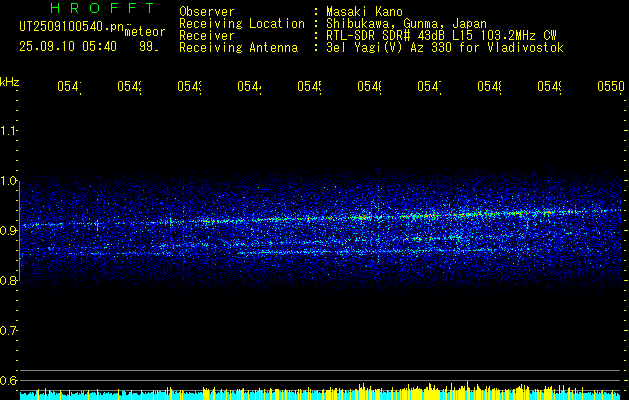
Task: Click Shibukawa, Gunma, Japan text
Action: [x=406, y=24]
